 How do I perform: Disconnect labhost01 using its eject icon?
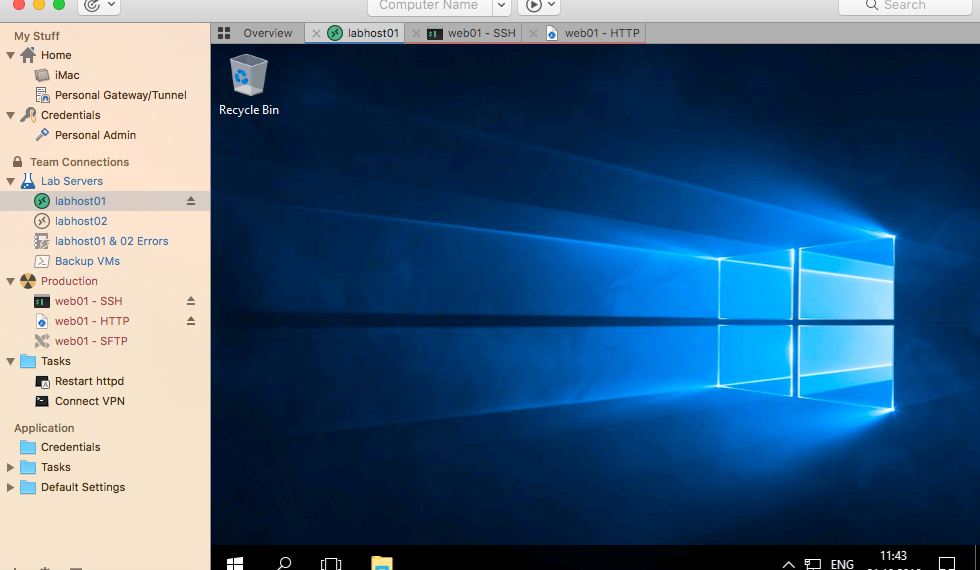[191, 201]
